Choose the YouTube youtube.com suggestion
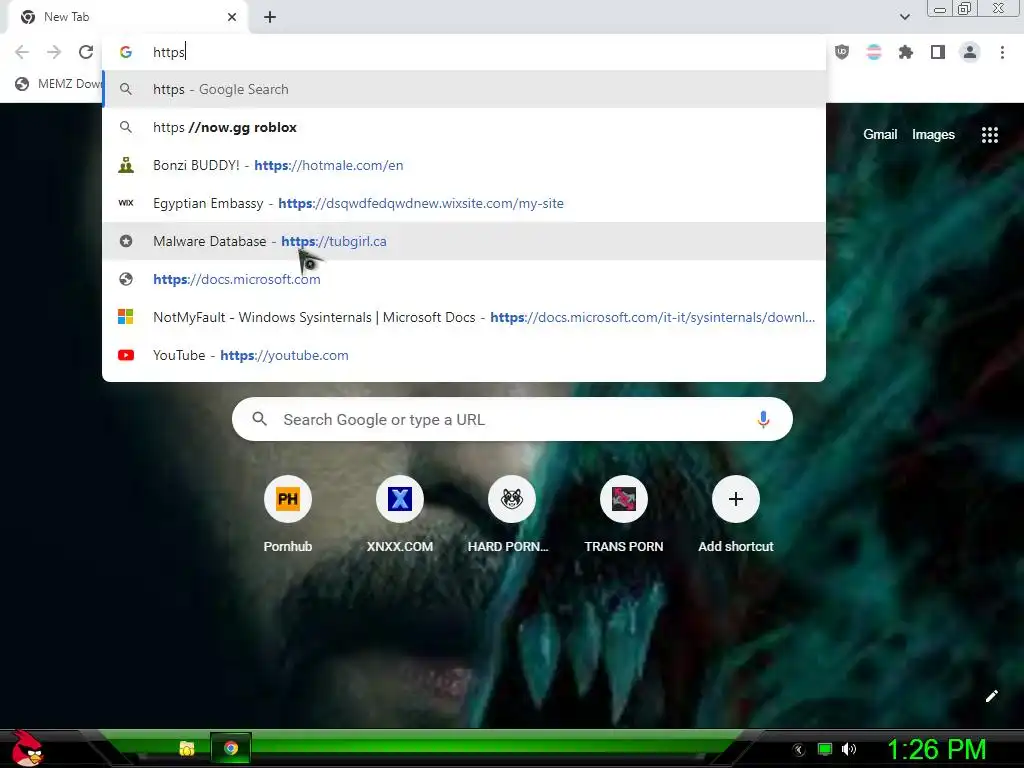Screen dimensions: 1024x768 (464, 355)
